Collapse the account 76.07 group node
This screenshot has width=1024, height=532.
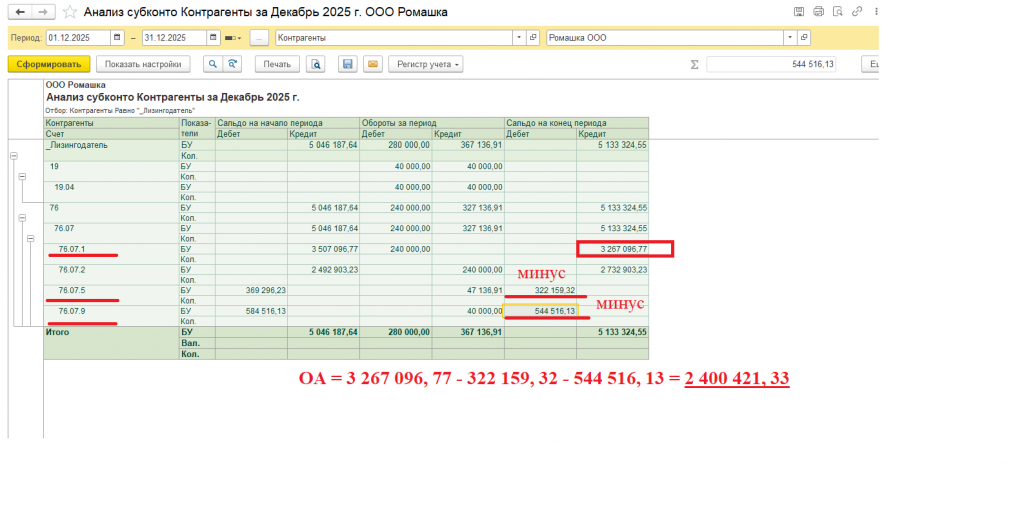coord(31,239)
